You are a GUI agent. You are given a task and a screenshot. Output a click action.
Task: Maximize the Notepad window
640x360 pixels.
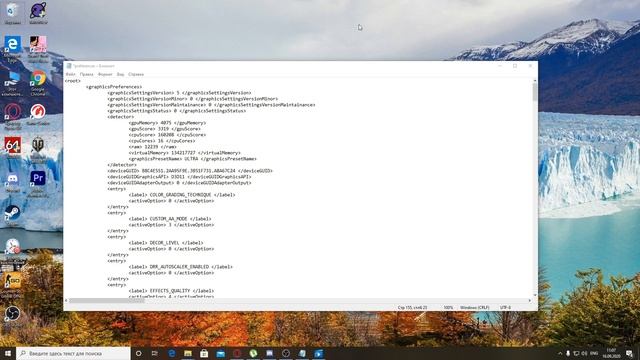click(x=515, y=66)
